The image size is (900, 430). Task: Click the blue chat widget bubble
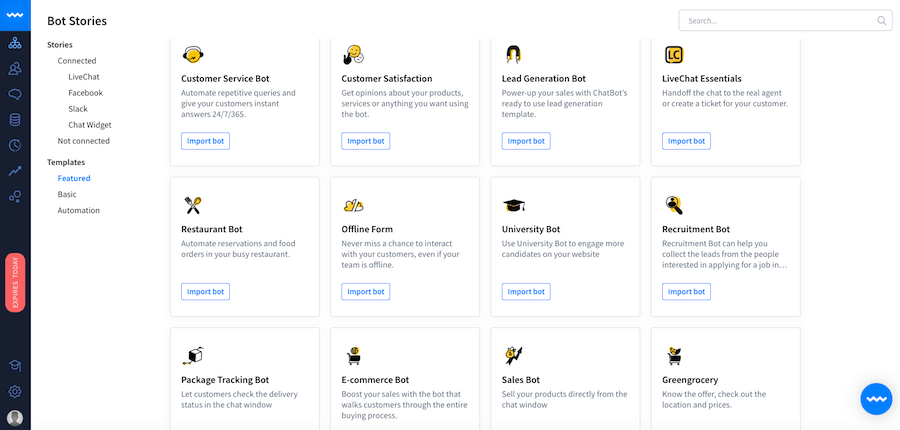(876, 399)
